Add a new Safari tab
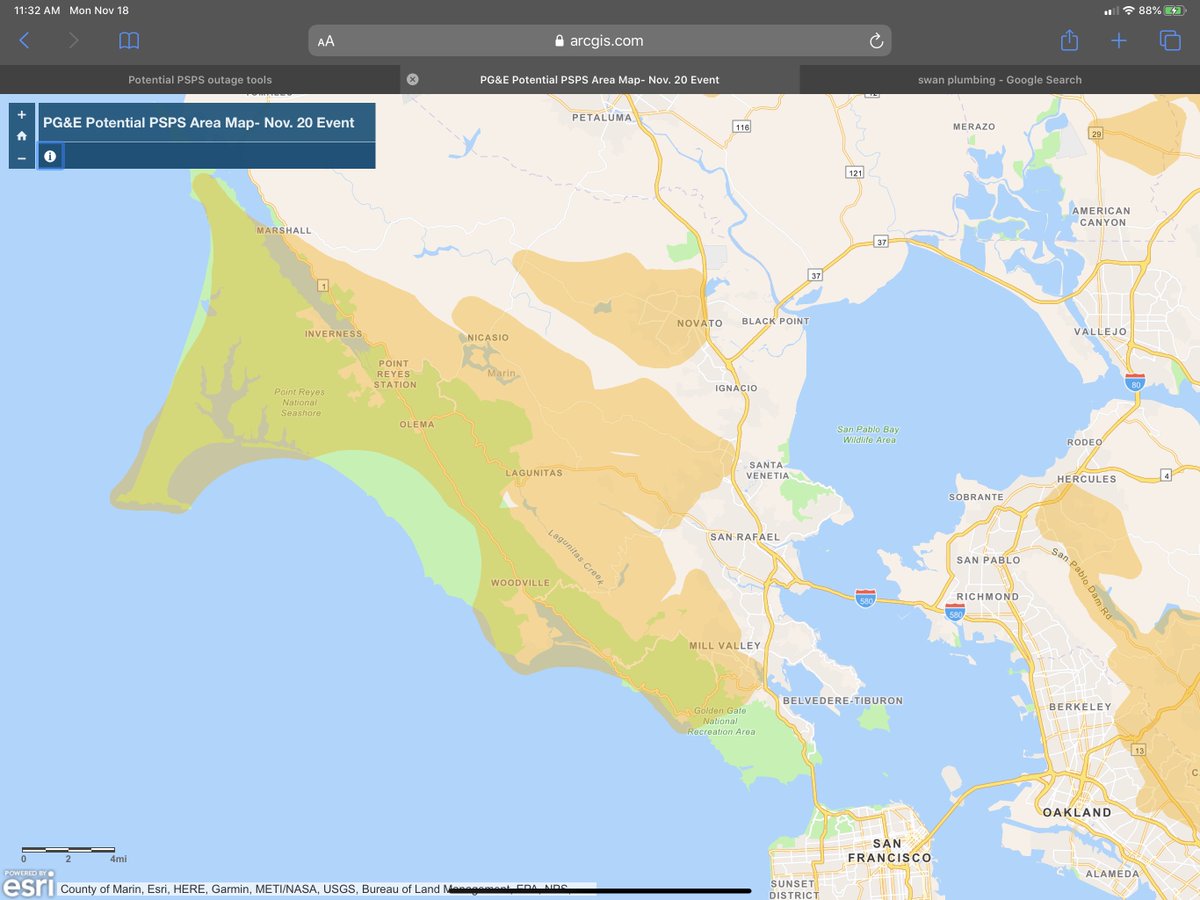This screenshot has height=900, width=1200. [1118, 41]
